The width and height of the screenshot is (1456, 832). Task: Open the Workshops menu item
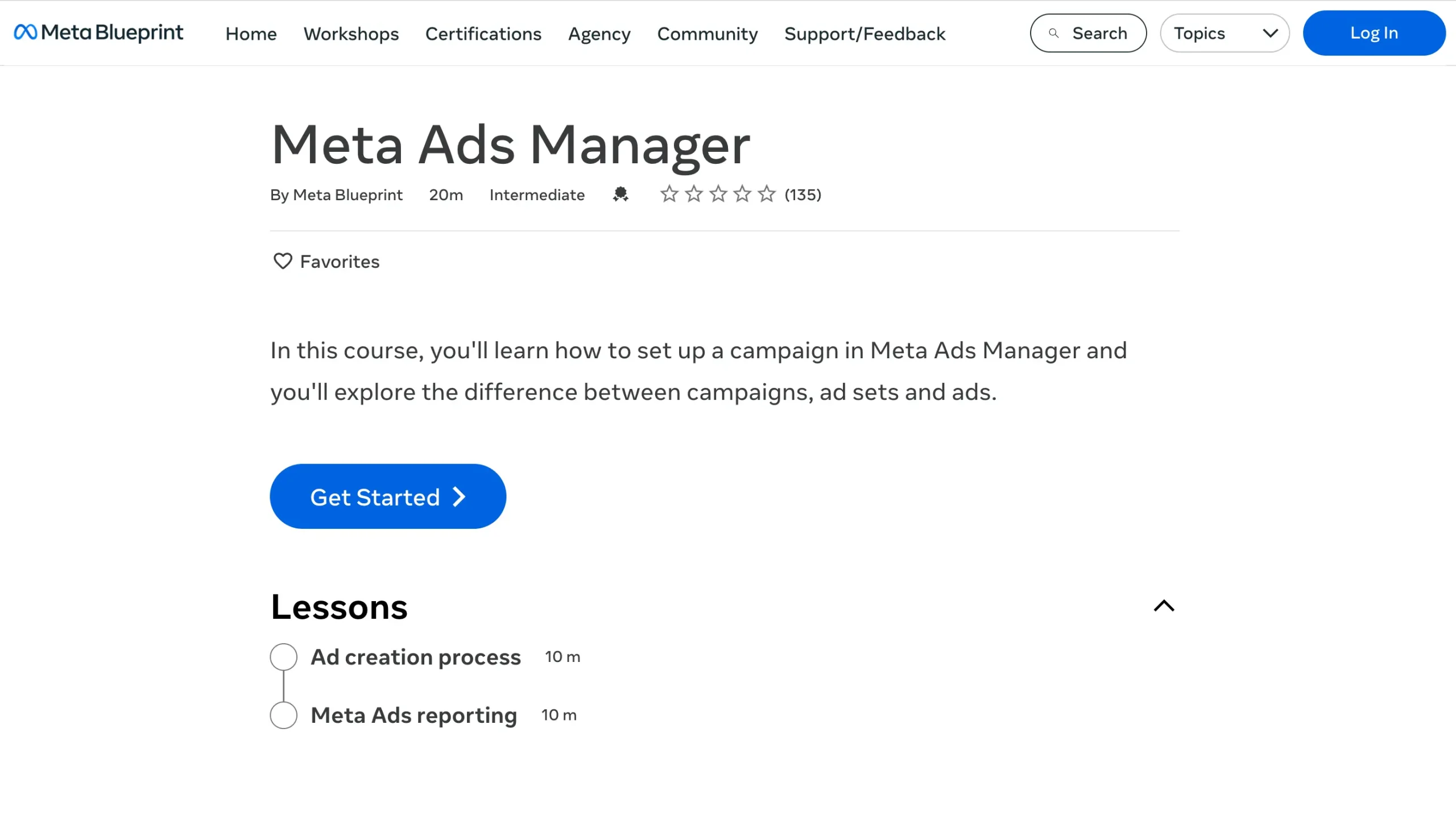click(x=351, y=34)
